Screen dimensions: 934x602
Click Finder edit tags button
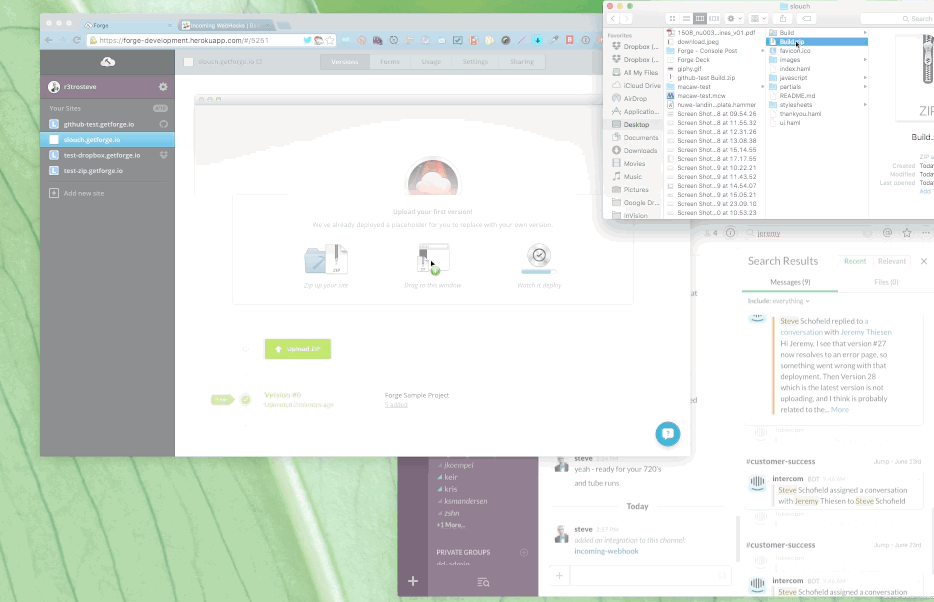coord(806,18)
